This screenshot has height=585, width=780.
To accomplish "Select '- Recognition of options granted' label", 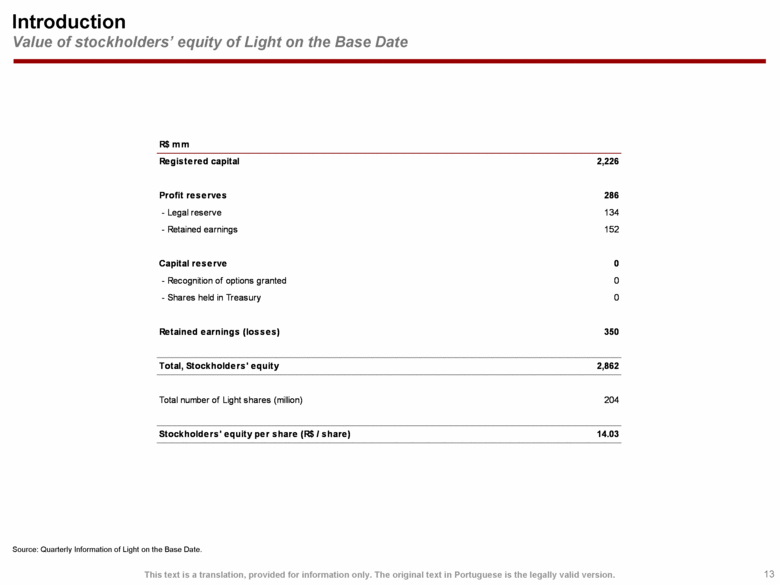I will pyautogui.click(x=224, y=281).
